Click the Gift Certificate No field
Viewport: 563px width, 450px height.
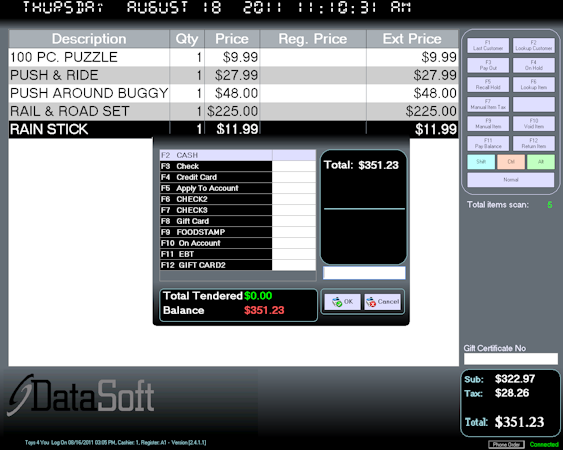pos(511,359)
